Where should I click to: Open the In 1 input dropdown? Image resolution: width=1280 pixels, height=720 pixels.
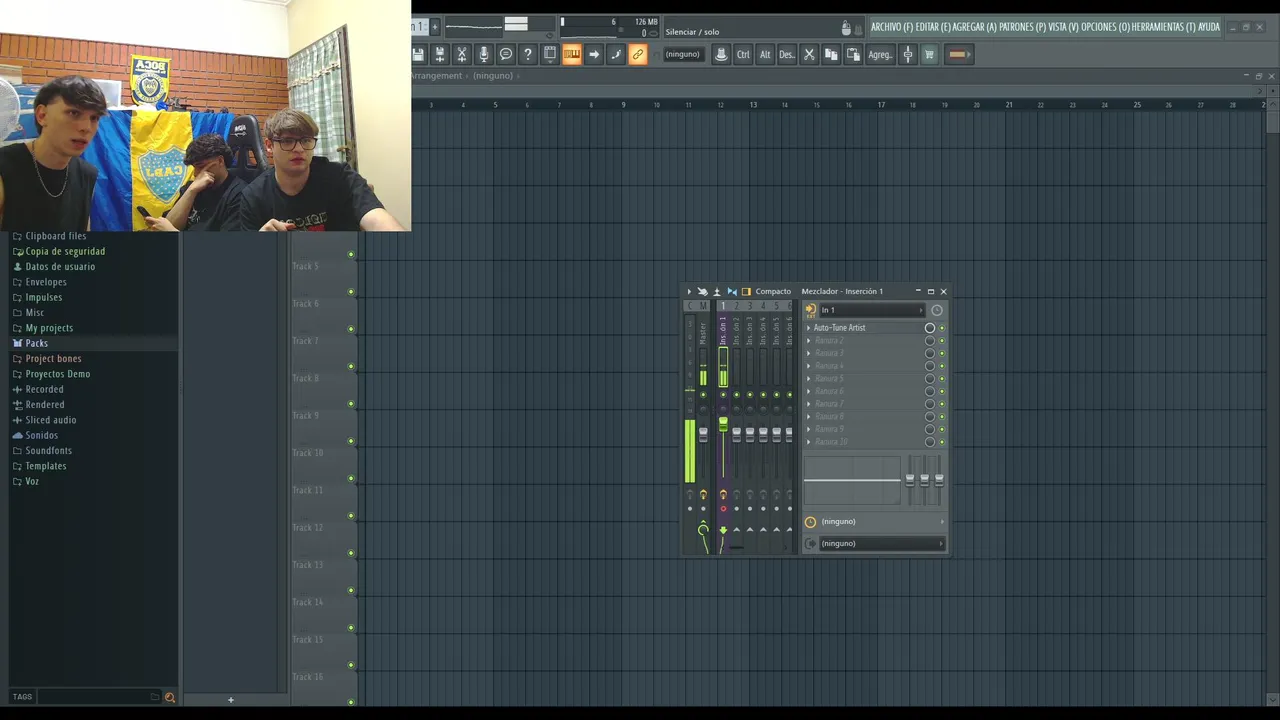(872, 310)
